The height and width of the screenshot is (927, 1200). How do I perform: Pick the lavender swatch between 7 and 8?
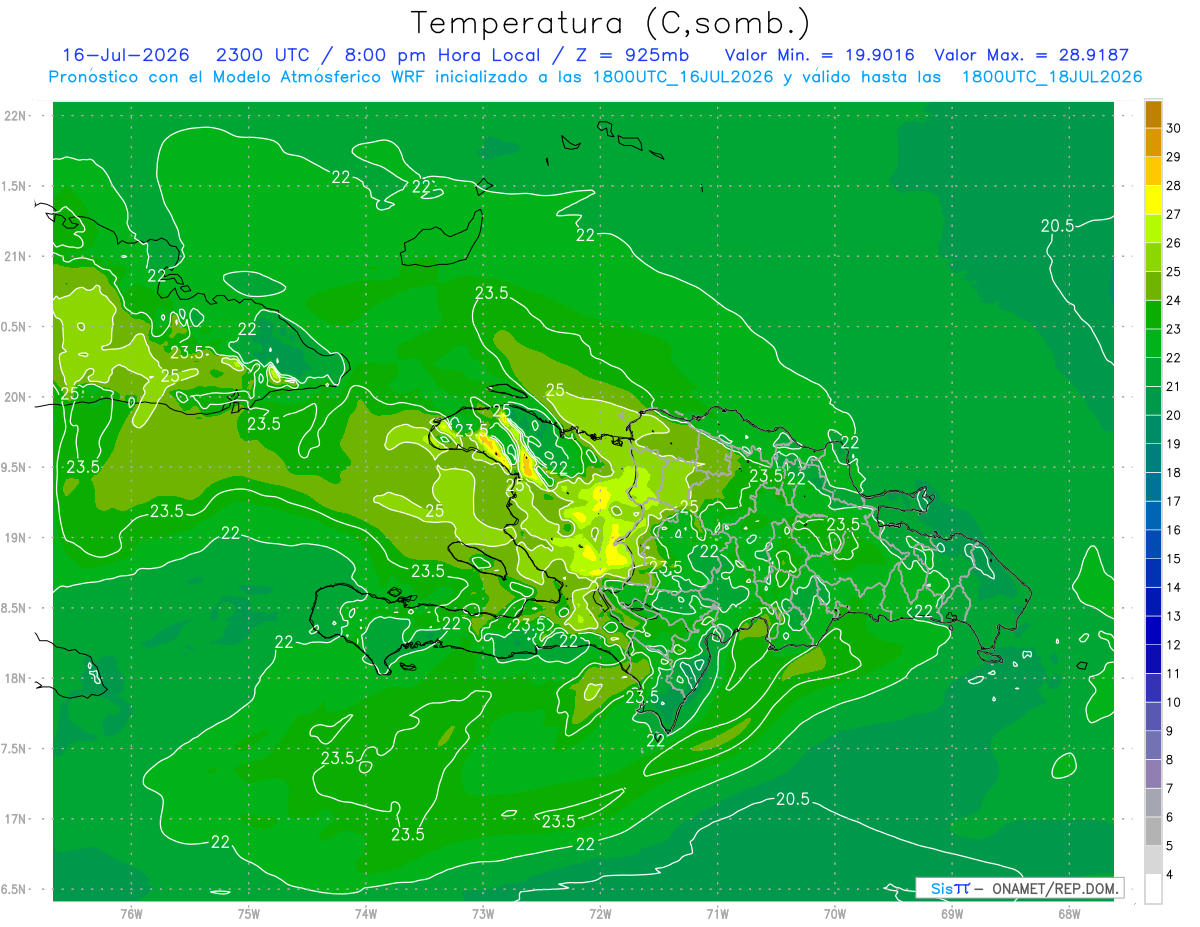1153,774
